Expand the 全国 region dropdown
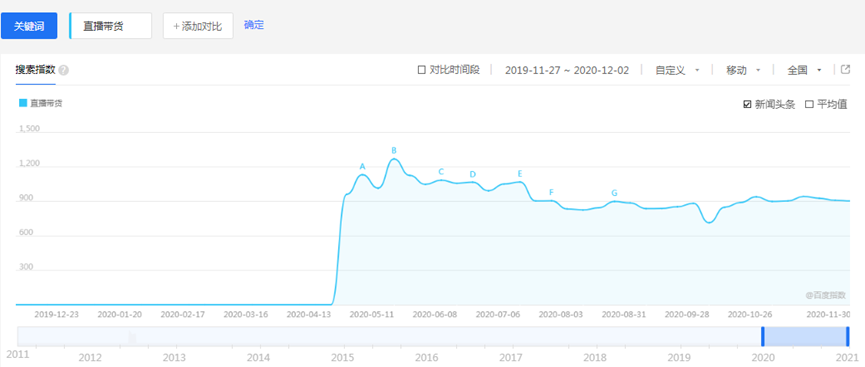The width and height of the screenshot is (865, 367). tap(804, 71)
